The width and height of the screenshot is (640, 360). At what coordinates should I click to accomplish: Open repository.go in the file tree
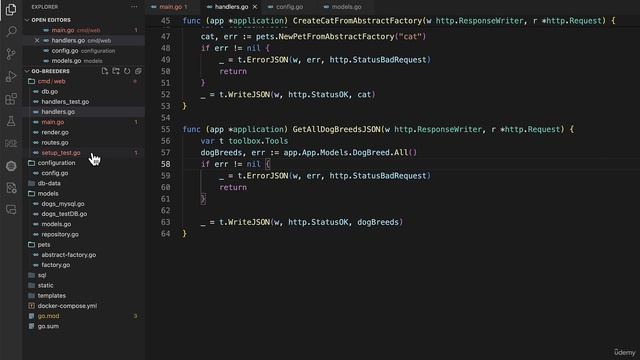point(60,234)
